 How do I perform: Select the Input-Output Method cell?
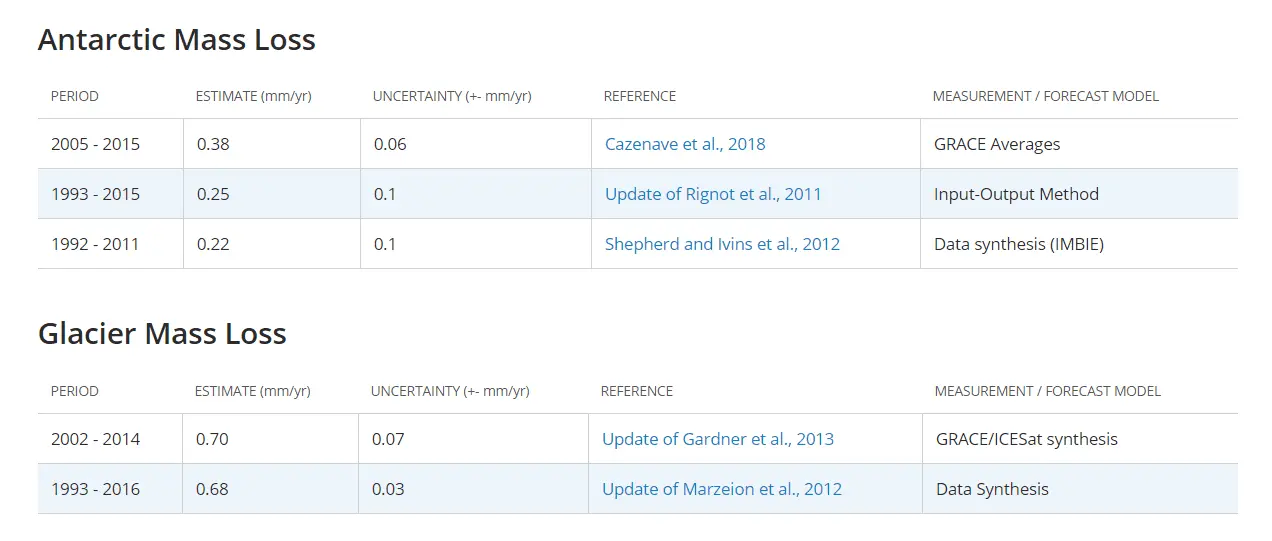[x=1016, y=194]
